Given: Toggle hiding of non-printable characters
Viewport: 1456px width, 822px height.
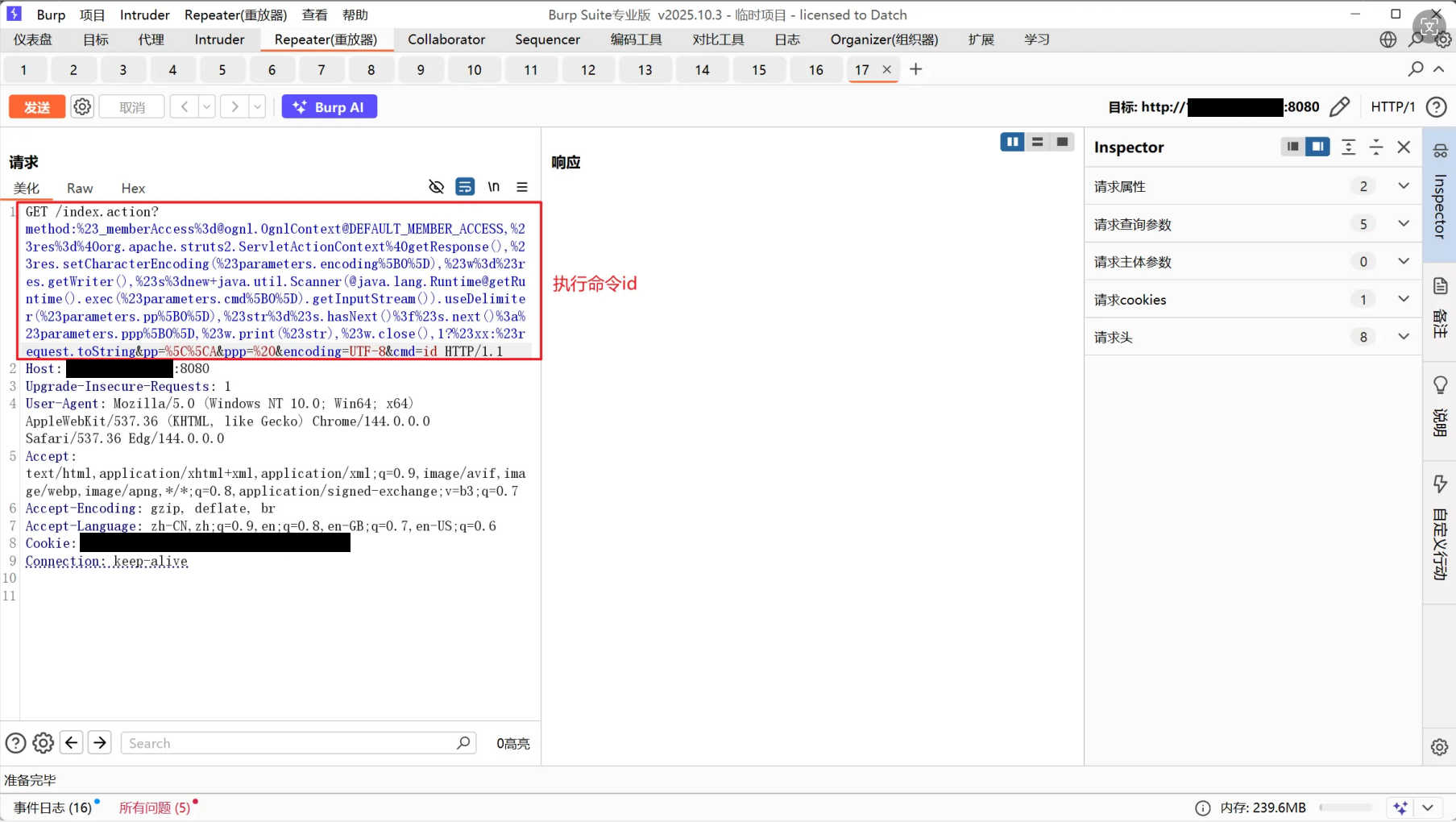Looking at the screenshot, I should pyautogui.click(x=436, y=187).
